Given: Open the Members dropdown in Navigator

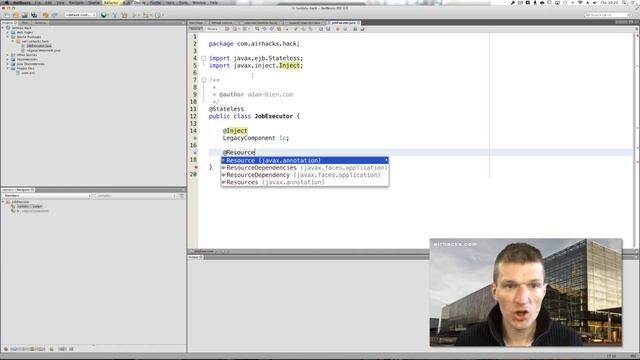Looking at the screenshot, I should (x=47, y=196).
